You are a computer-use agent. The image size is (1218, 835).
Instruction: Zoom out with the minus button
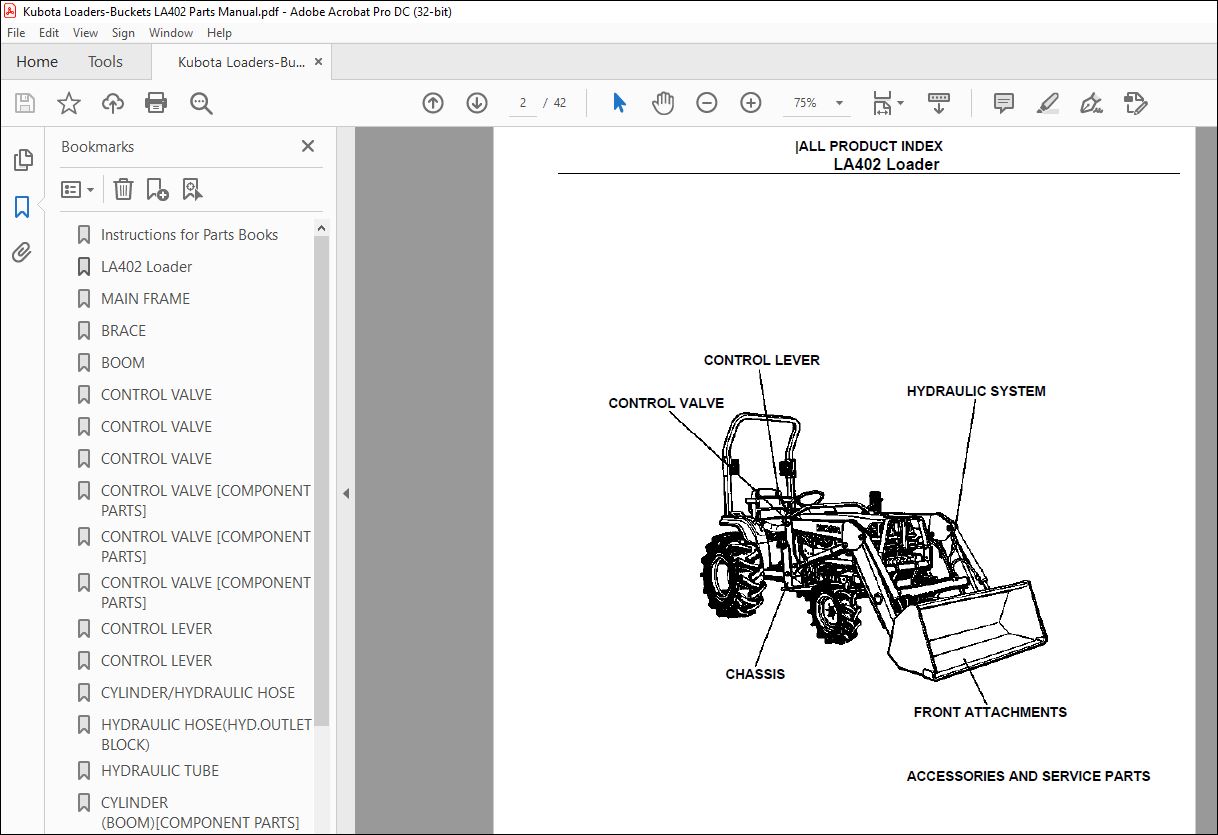[707, 103]
